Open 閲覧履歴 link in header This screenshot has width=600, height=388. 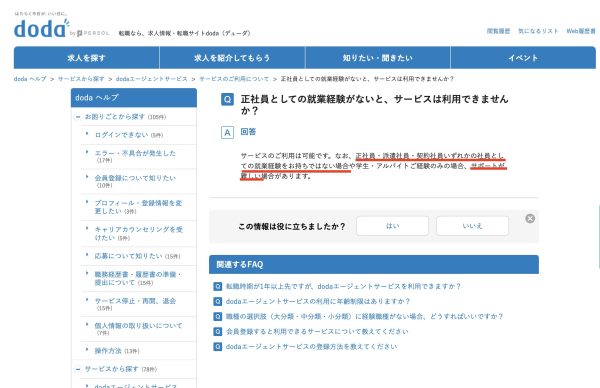click(x=498, y=31)
